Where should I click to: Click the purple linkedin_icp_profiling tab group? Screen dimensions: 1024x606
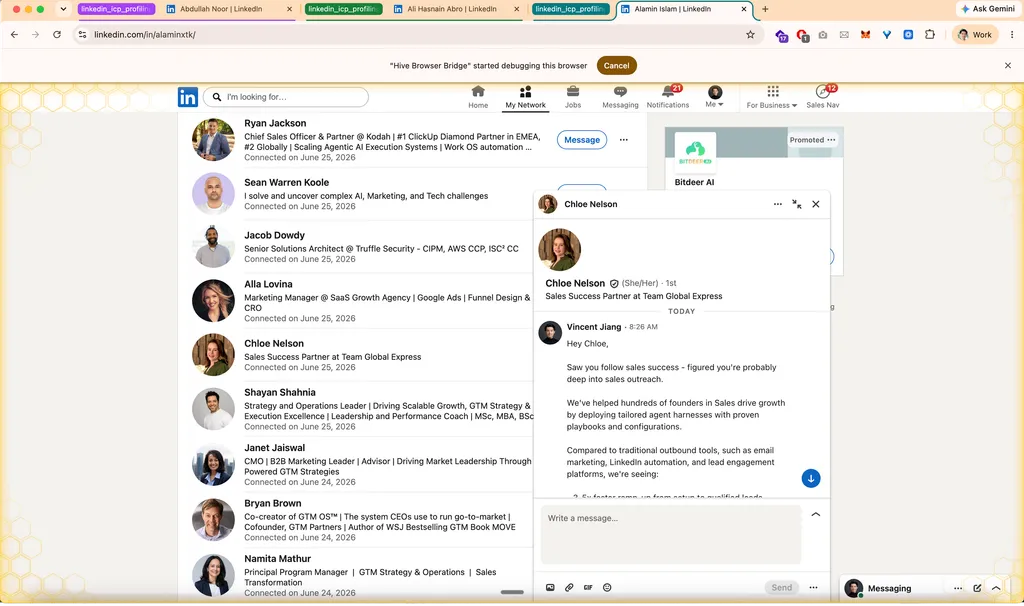pos(116,9)
